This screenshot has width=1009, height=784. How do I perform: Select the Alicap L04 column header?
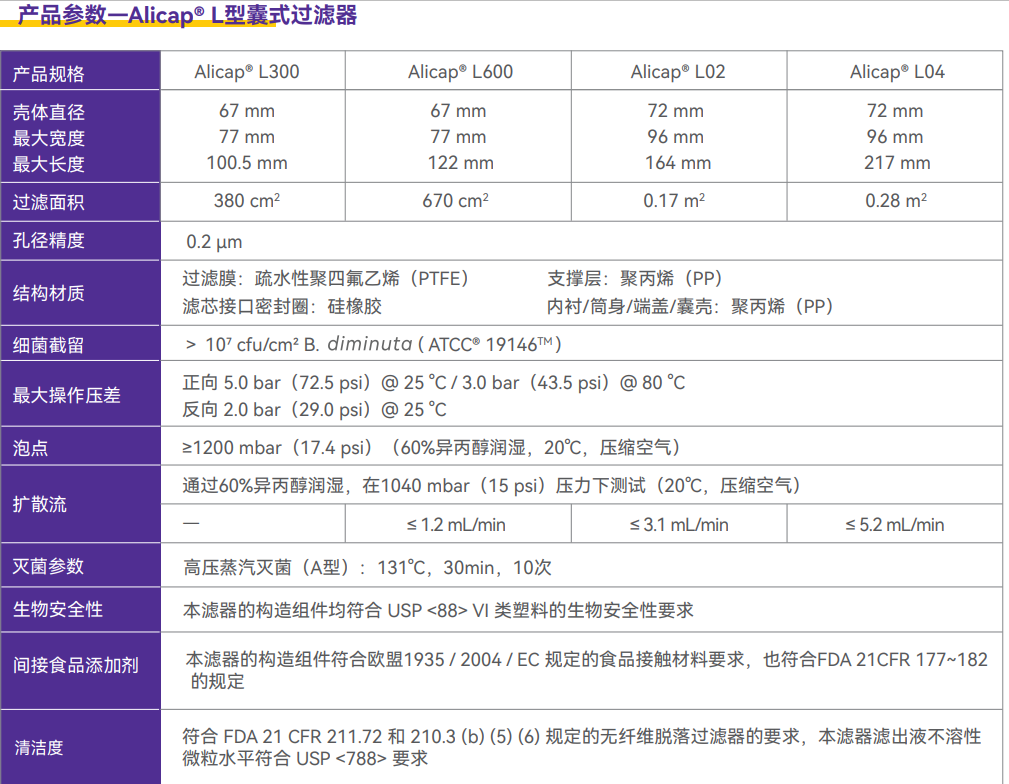point(897,72)
